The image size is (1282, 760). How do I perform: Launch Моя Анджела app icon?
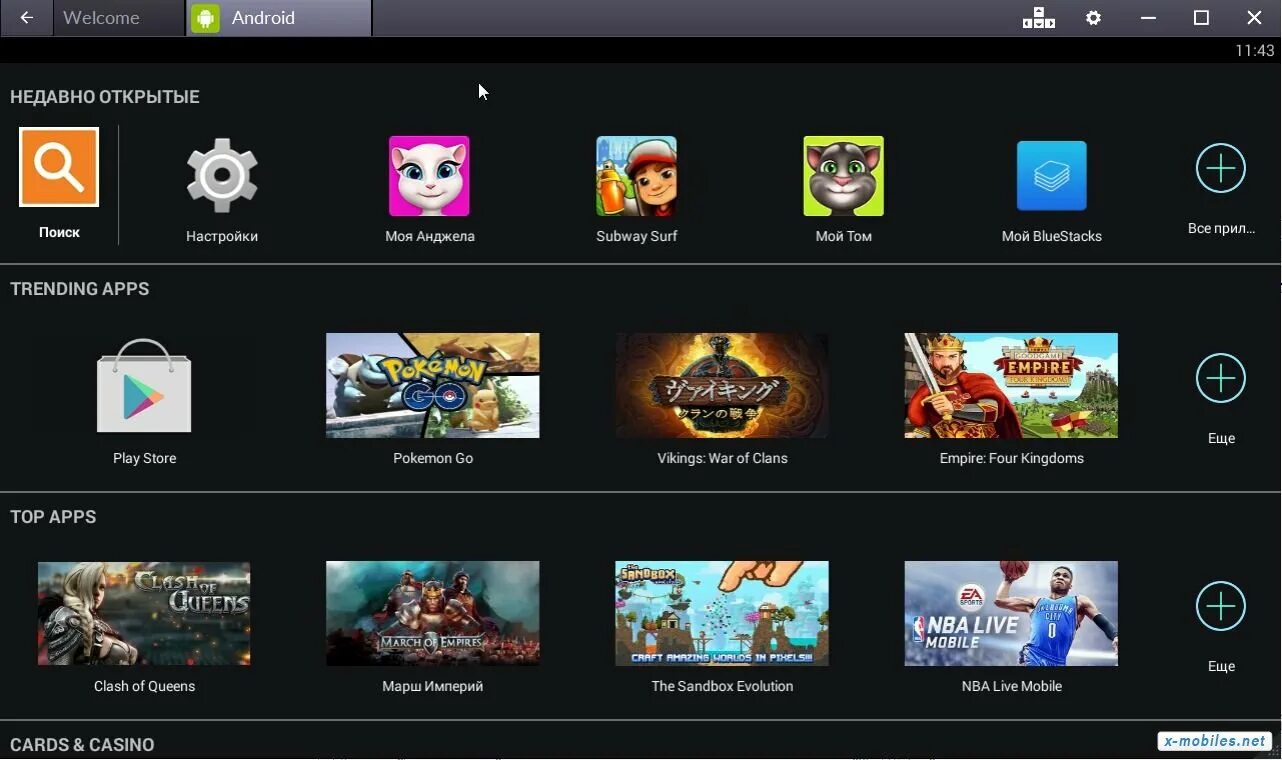click(x=429, y=176)
